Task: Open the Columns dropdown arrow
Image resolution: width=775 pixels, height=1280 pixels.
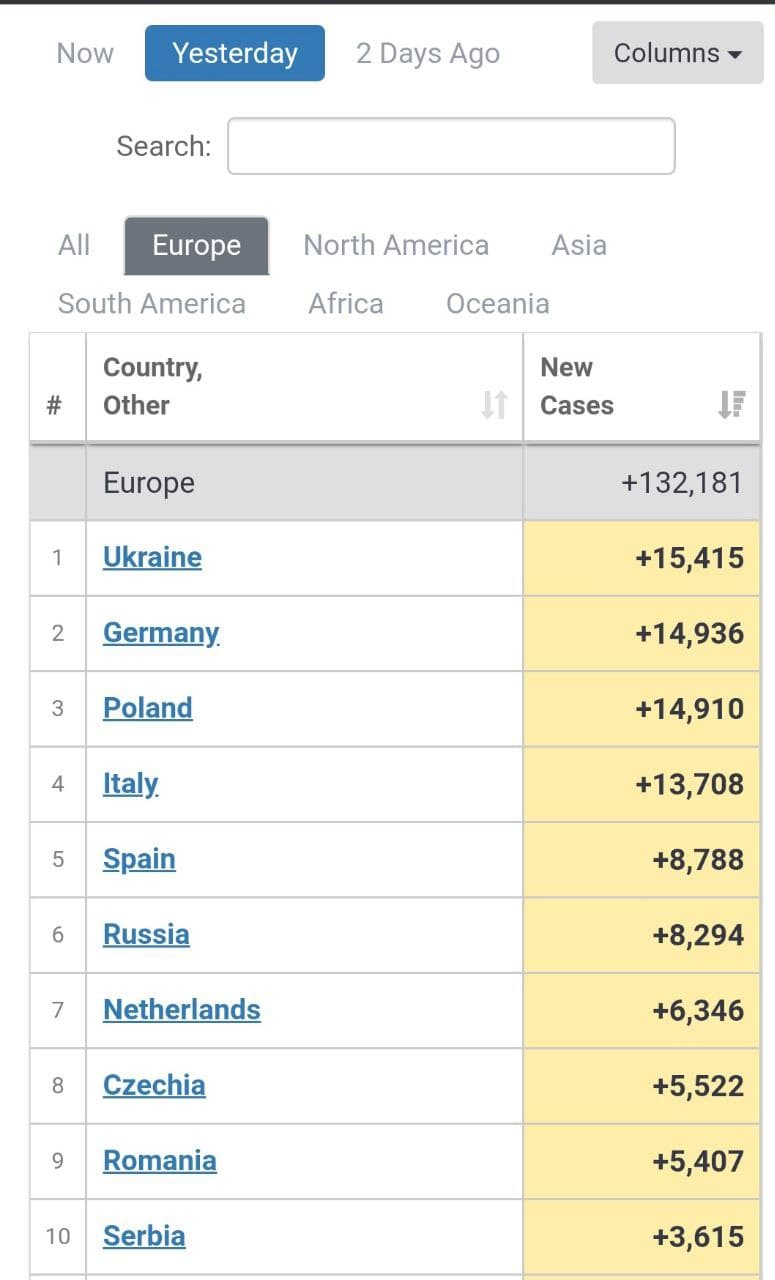Action: coord(737,53)
